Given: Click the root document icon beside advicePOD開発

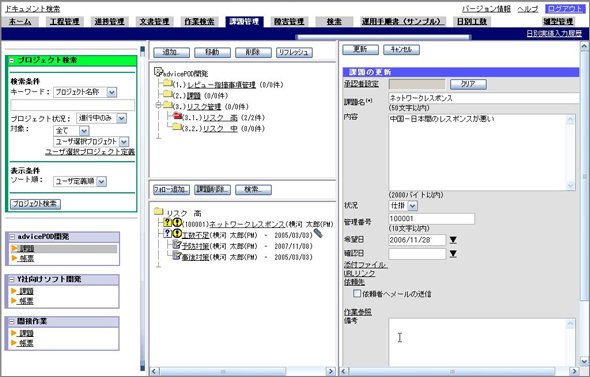Looking at the screenshot, I should pyautogui.click(x=158, y=71).
